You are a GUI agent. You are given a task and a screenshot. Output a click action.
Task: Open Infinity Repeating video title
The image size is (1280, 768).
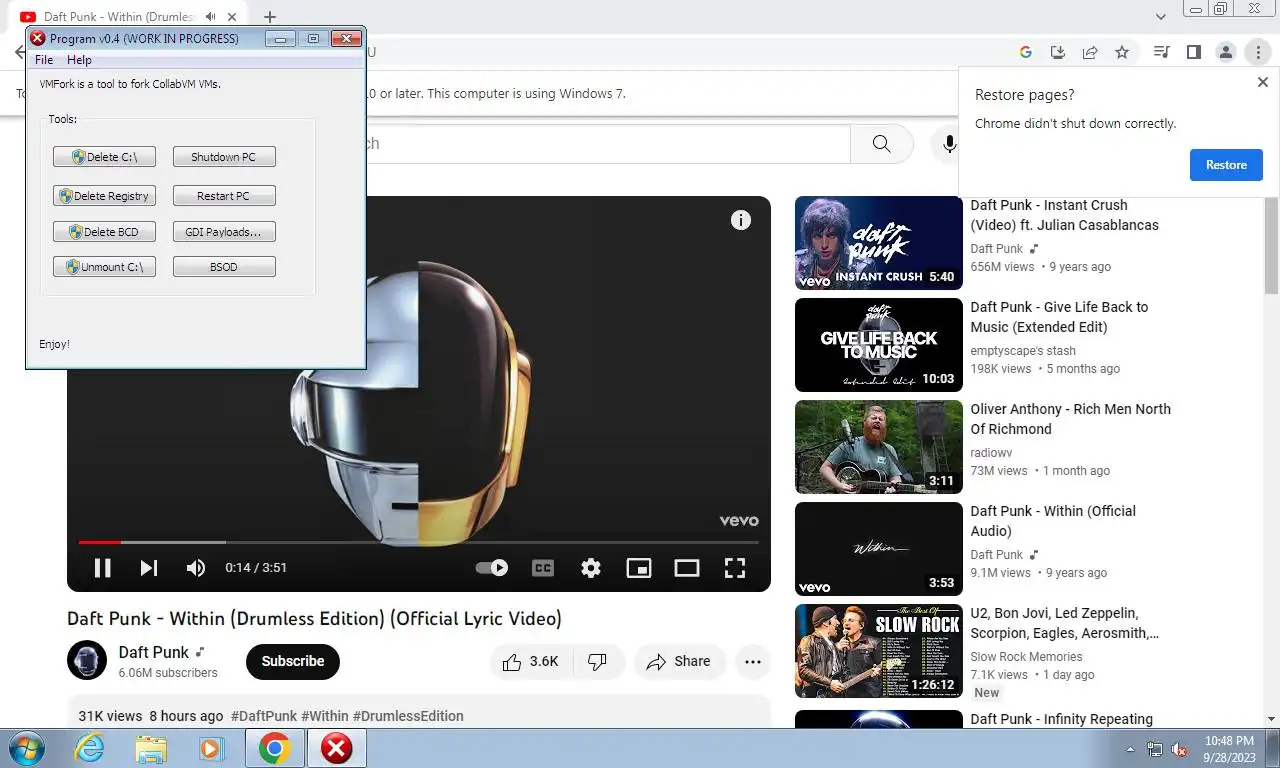[1061, 719]
